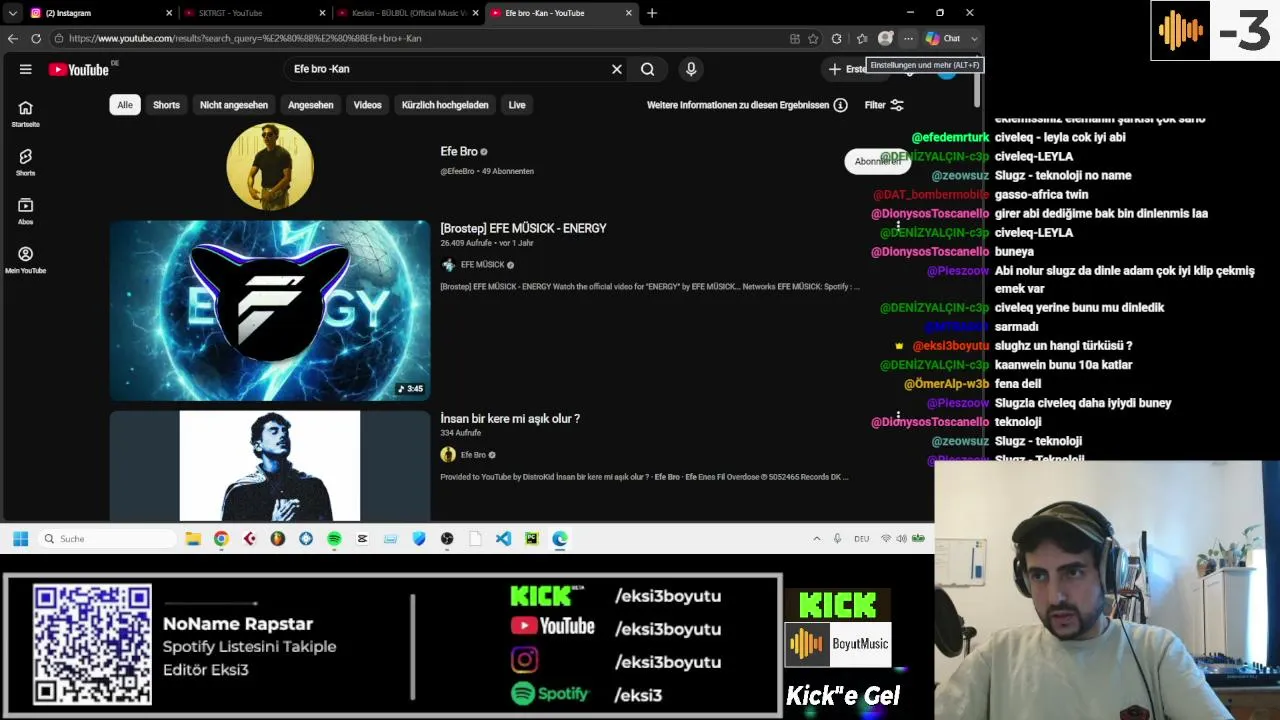
Task: Select the Angesehen filter chip
Action: pos(311,105)
